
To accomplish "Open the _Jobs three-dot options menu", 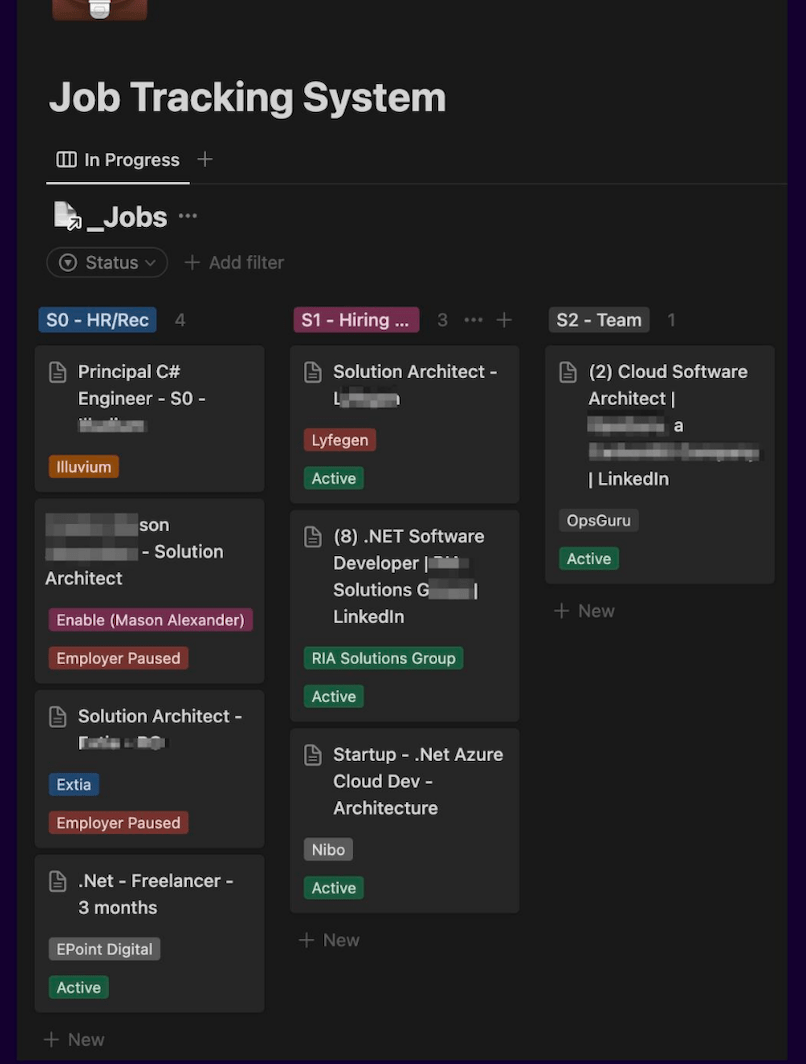I will point(188,216).
